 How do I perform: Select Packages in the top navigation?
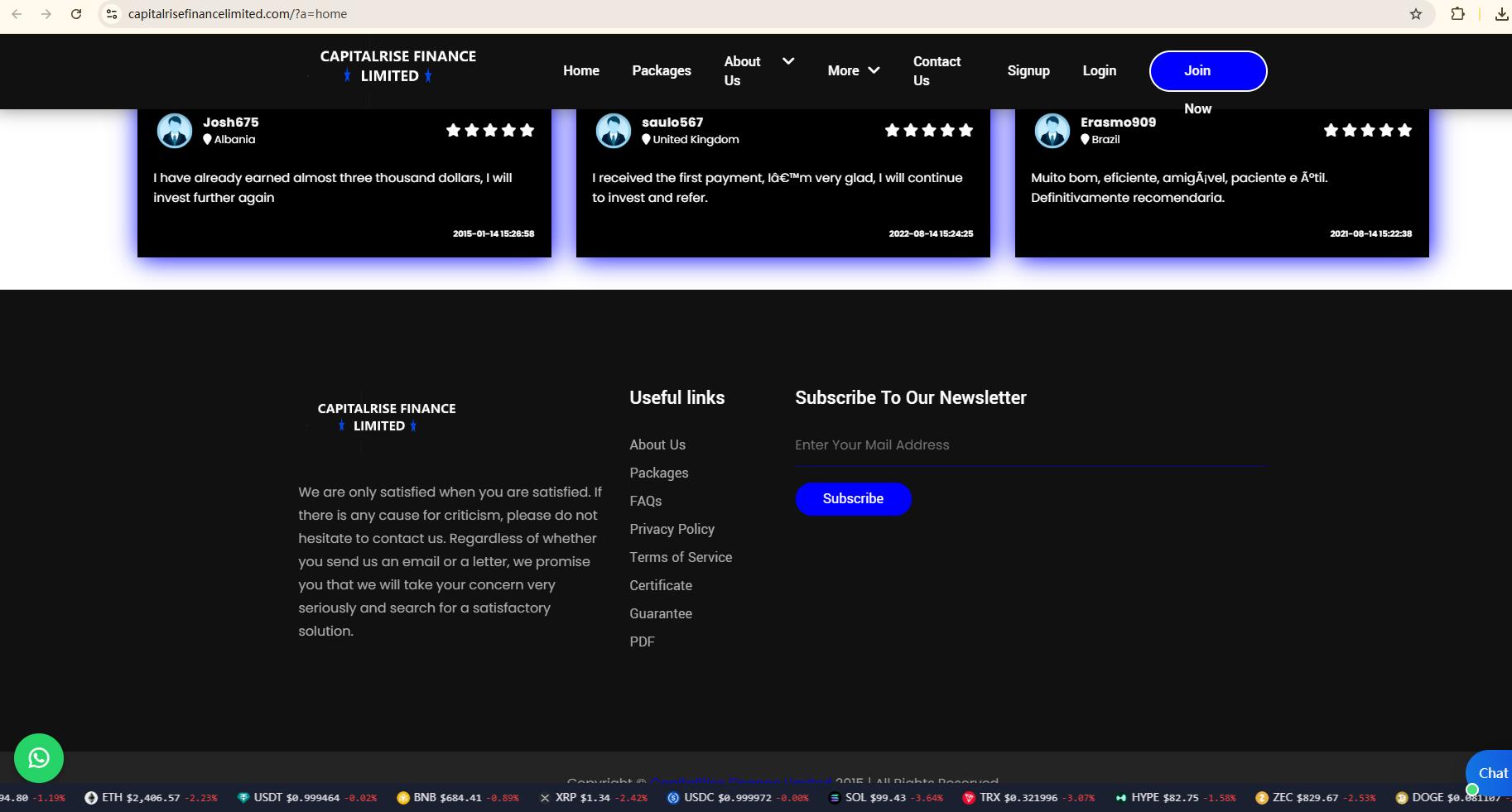662,71
